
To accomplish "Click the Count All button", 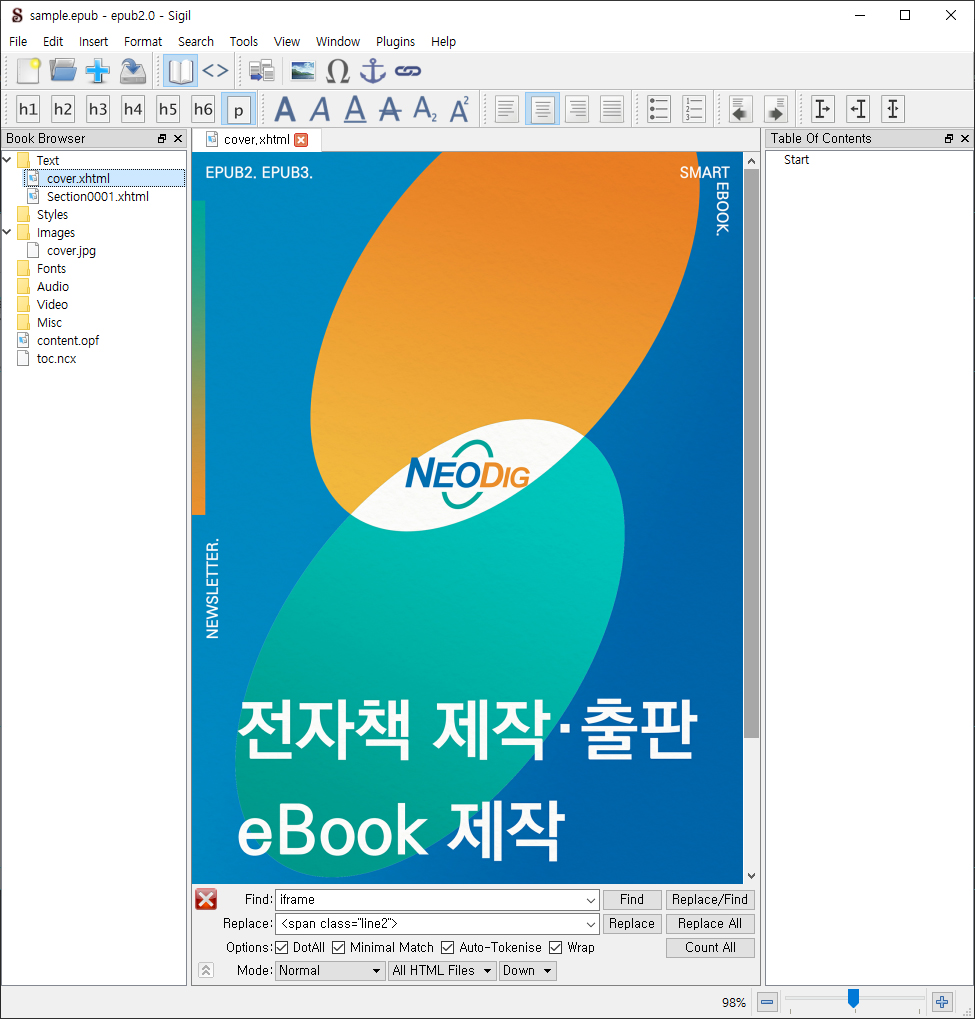I will [710, 948].
